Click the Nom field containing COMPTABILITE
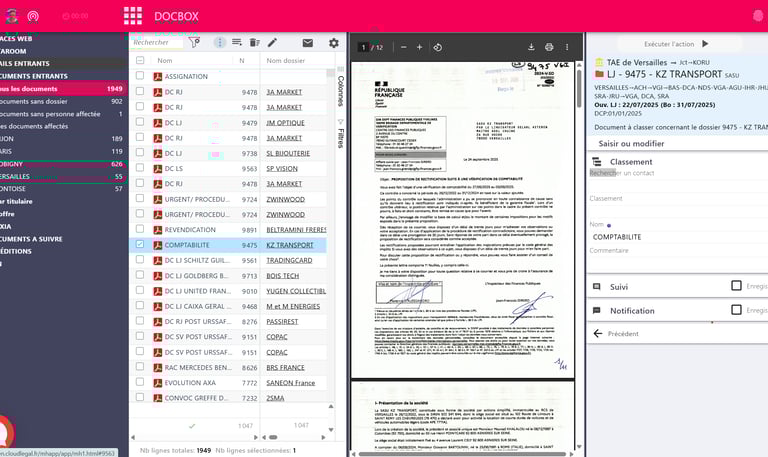This screenshot has height=457, width=768. click(x=678, y=237)
